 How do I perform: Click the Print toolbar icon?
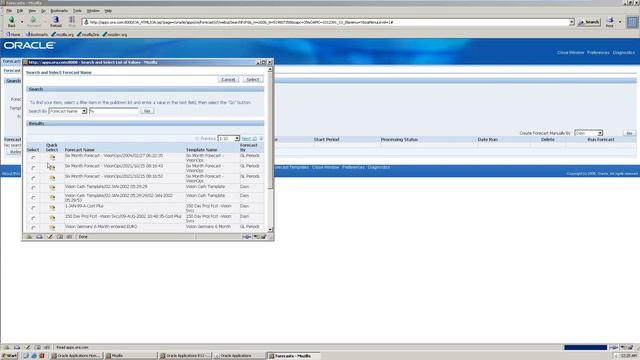[x=609, y=22]
